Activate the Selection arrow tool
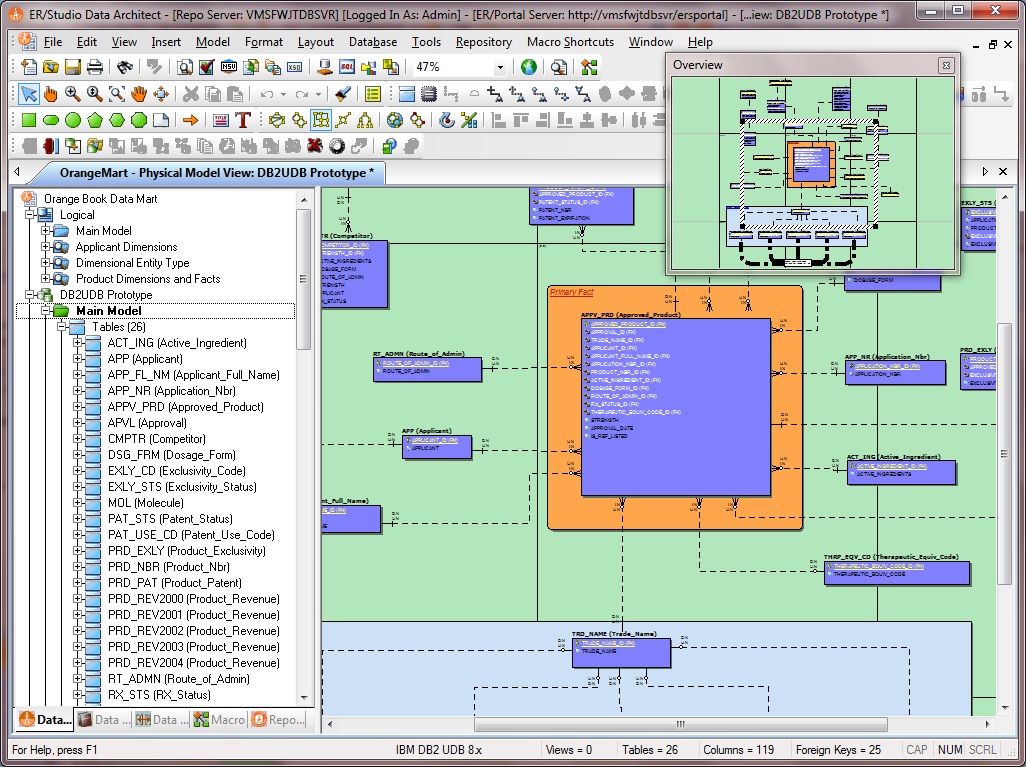This screenshot has height=767, width=1026. tap(28, 94)
